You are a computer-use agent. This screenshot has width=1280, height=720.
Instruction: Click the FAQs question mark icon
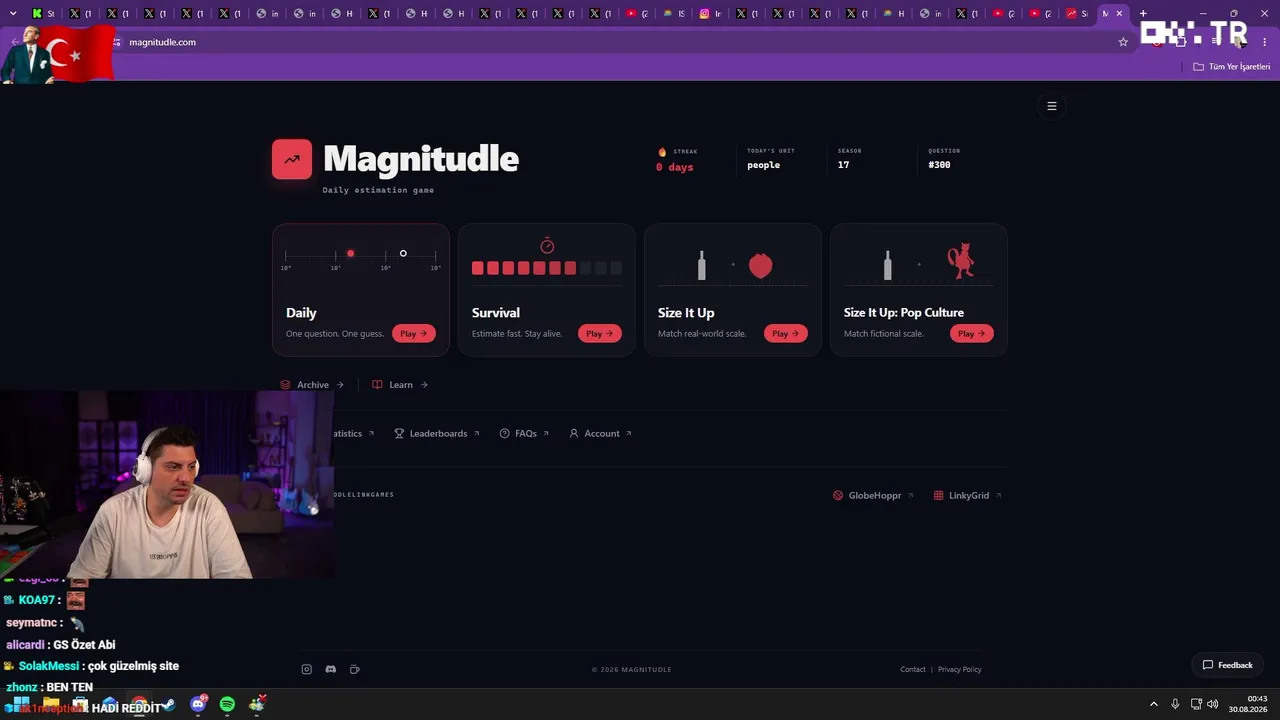point(504,434)
